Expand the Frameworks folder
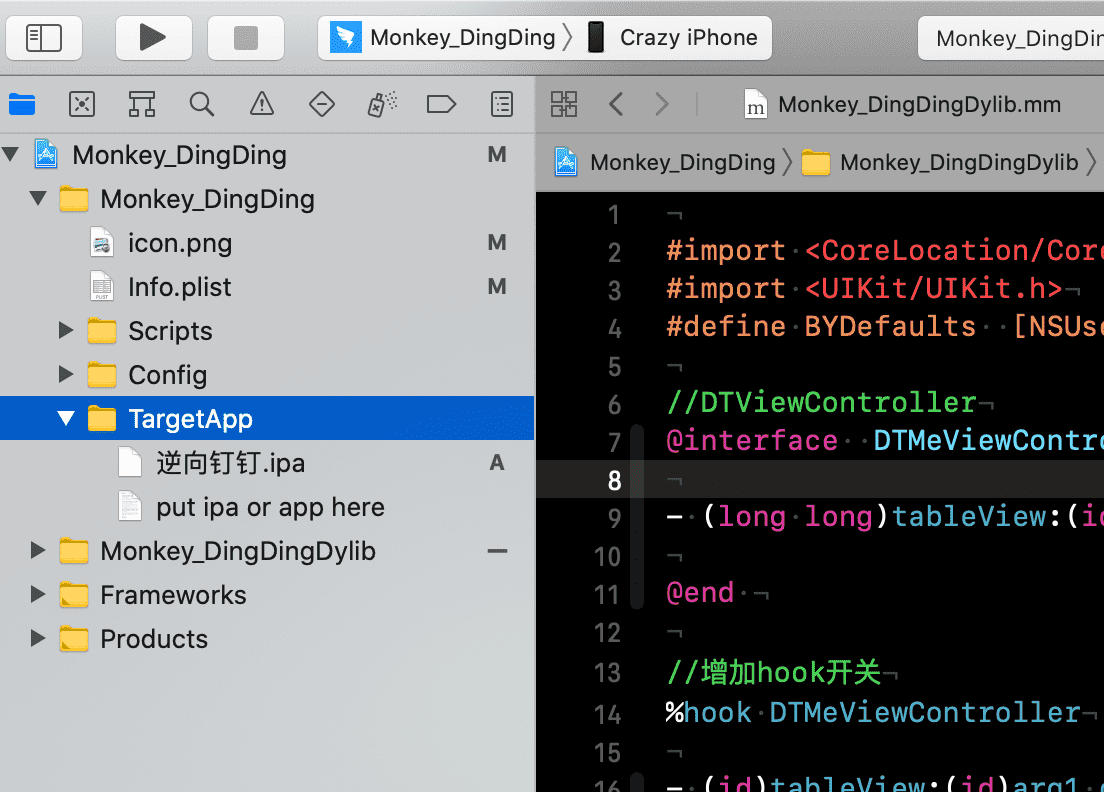The image size is (1104, 792). pos(38,595)
